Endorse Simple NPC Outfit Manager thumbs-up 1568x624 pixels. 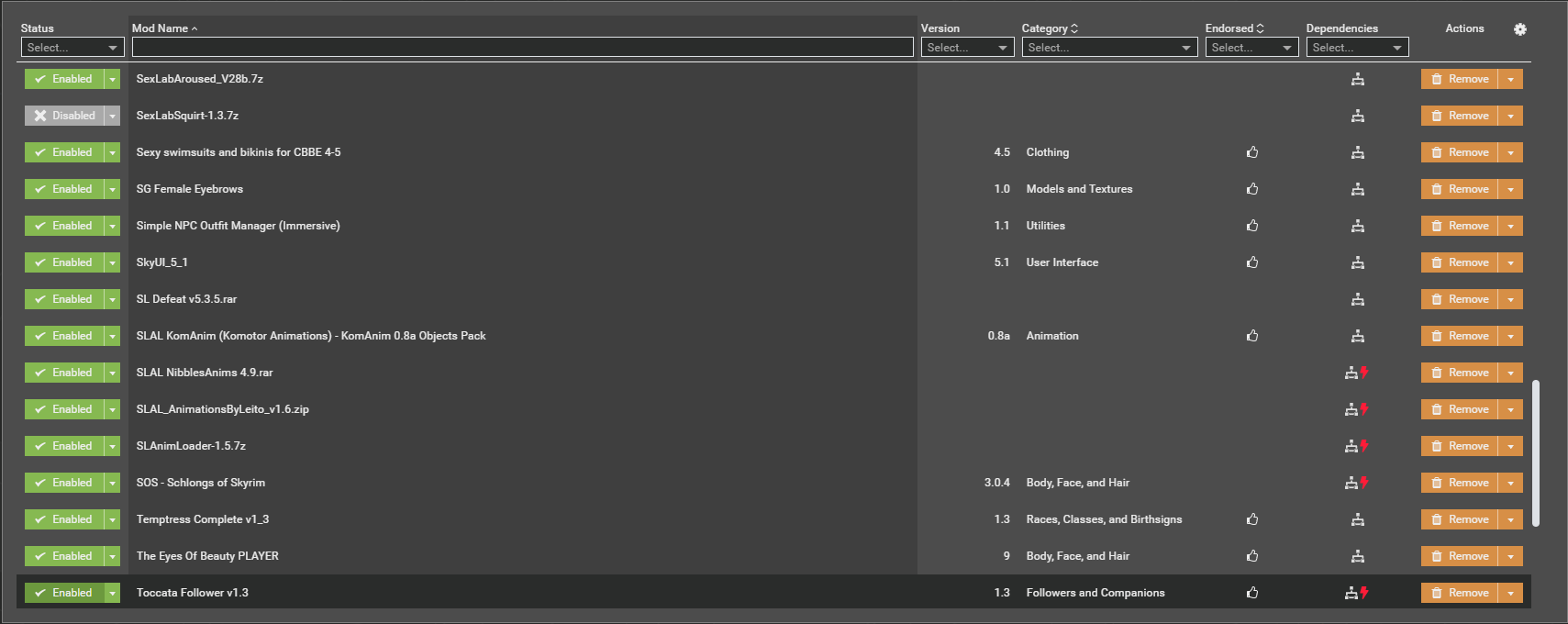click(x=1252, y=226)
